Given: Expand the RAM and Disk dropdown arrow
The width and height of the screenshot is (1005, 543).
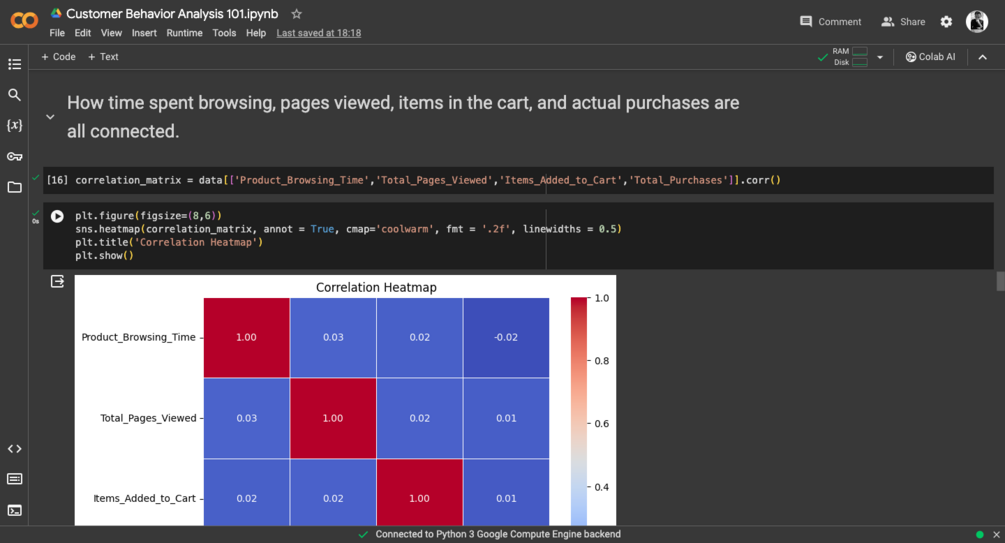Looking at the screenshot, I should point(880,57).
